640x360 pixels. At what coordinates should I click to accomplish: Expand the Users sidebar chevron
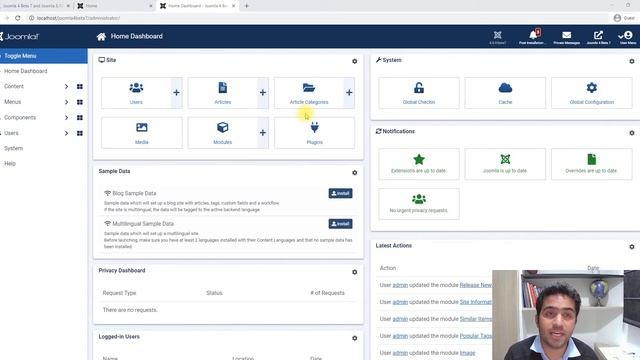(x=66, y=133)
